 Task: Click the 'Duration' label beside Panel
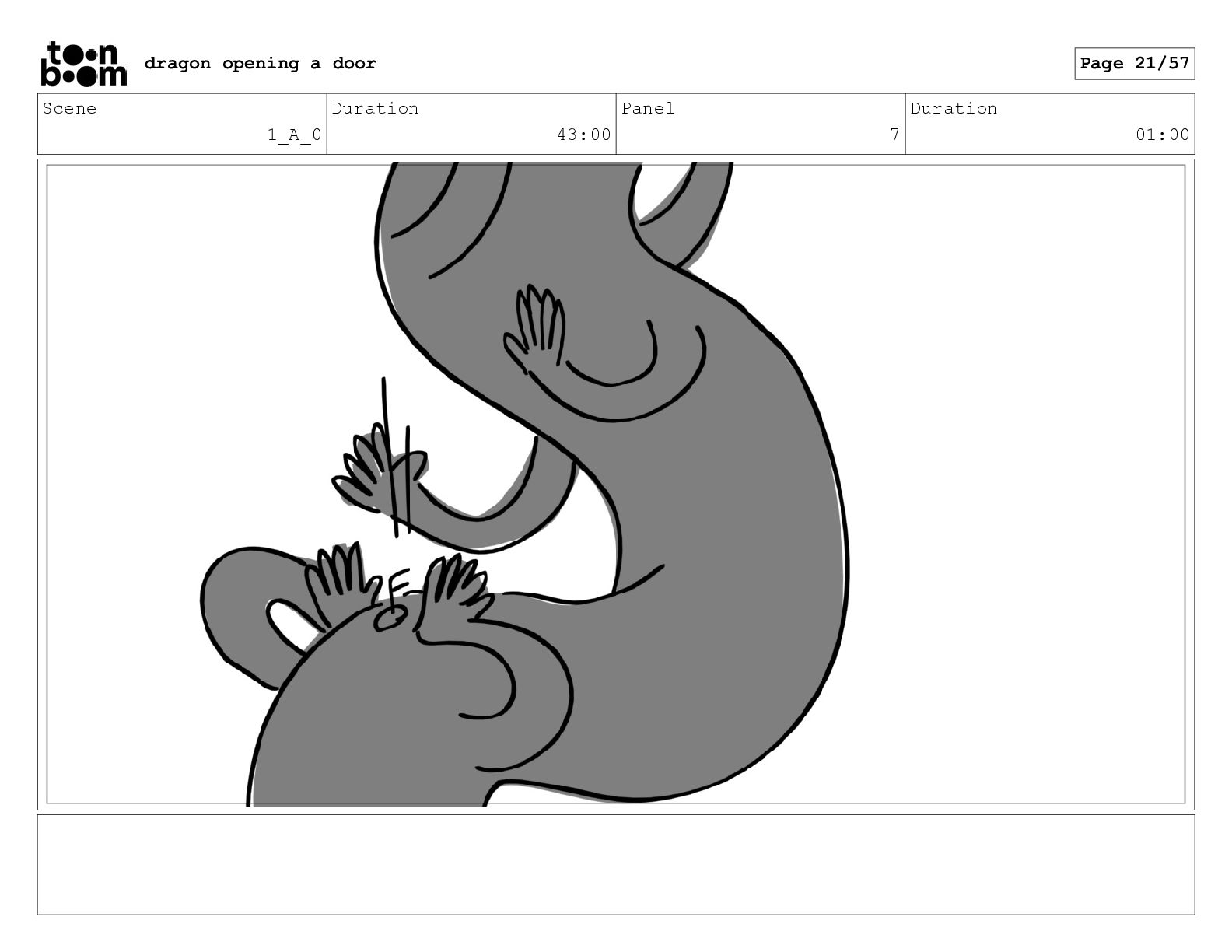[x=954, y=109]
